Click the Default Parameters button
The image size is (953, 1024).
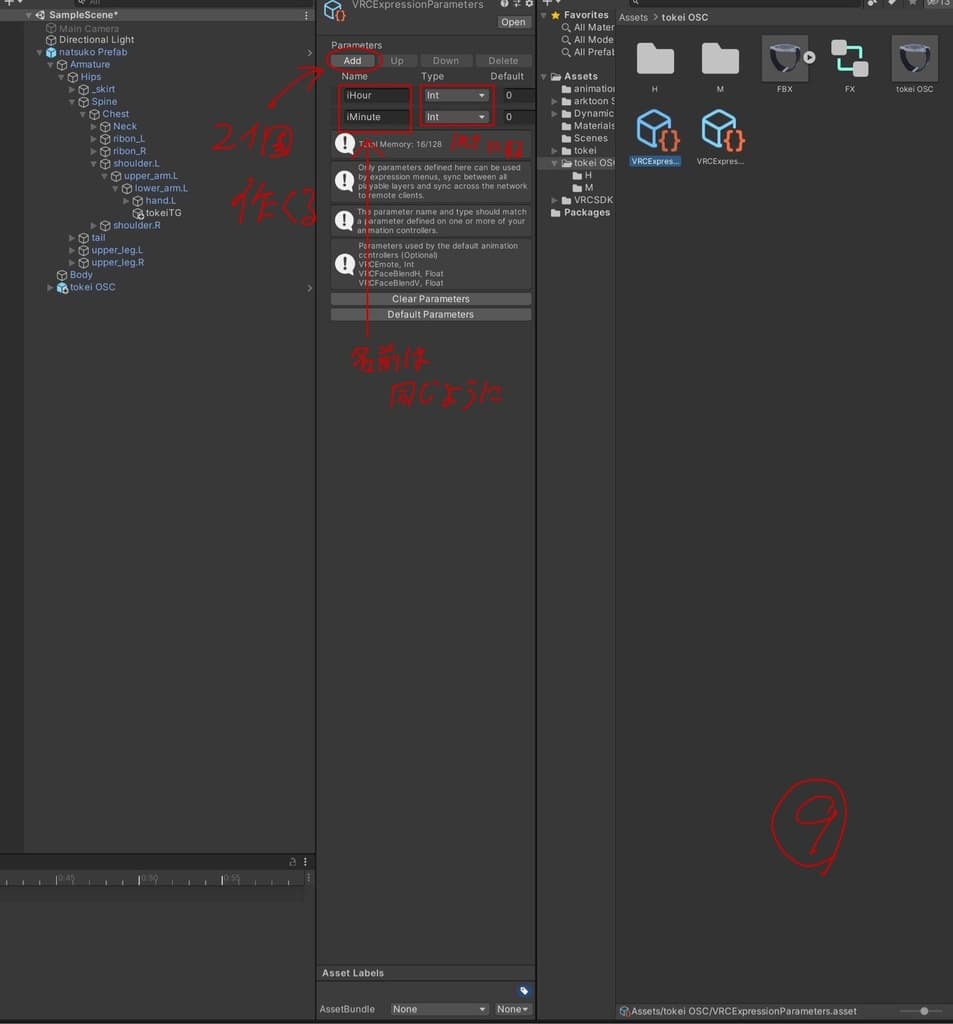pos(430,315)
